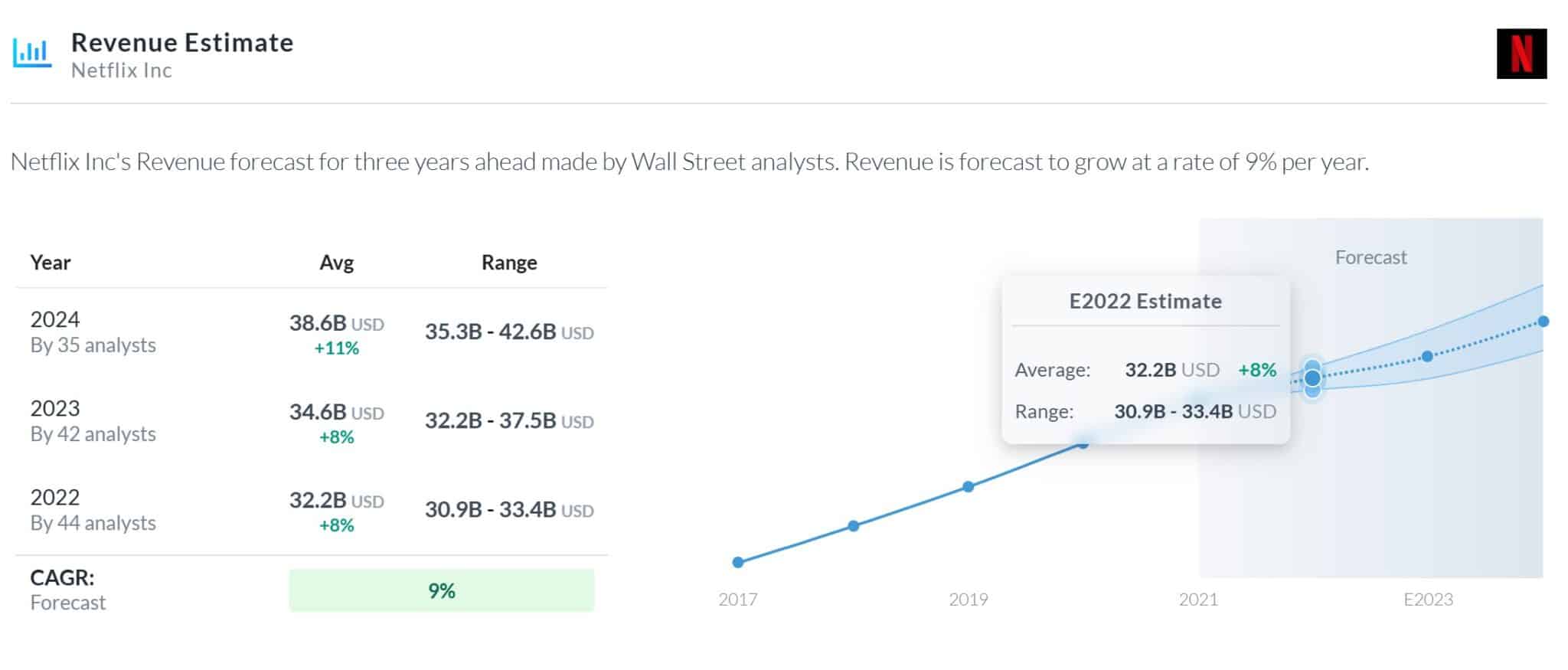Click the Netflix logo icon
1568x670 pixels.
click(1521, 54)
